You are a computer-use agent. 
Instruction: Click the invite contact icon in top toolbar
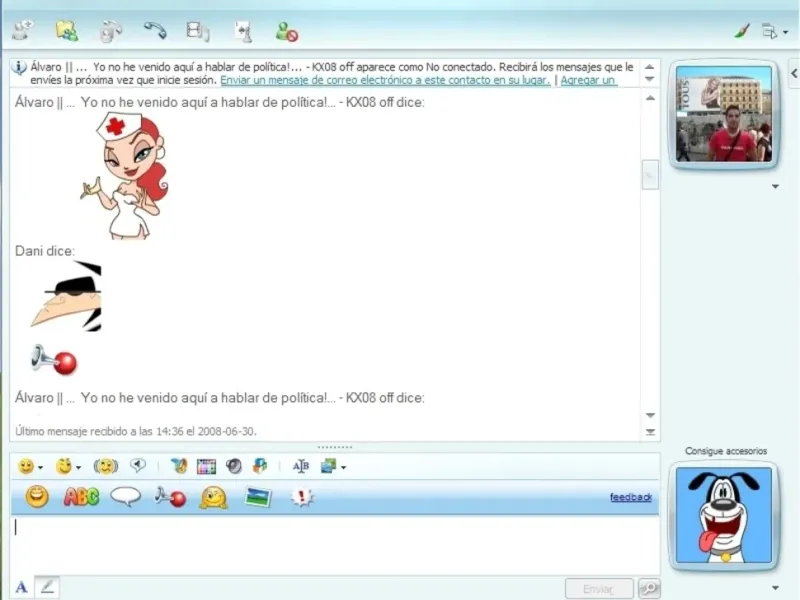point(22,31)
